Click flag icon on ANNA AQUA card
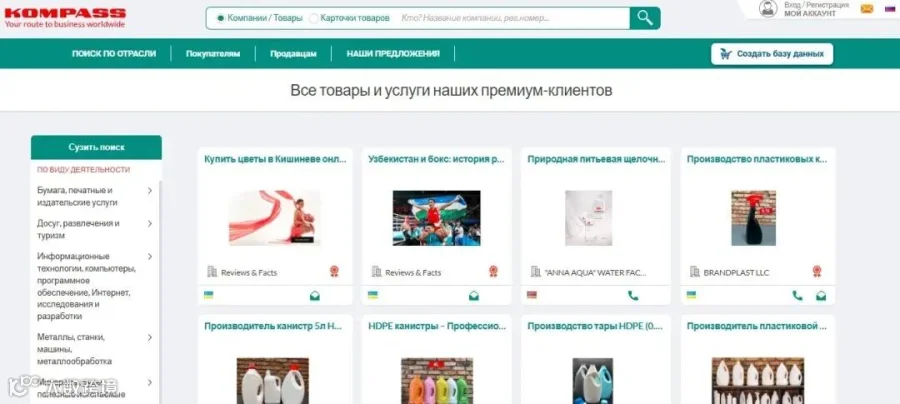The image size is (900, 404). [532, 295]
